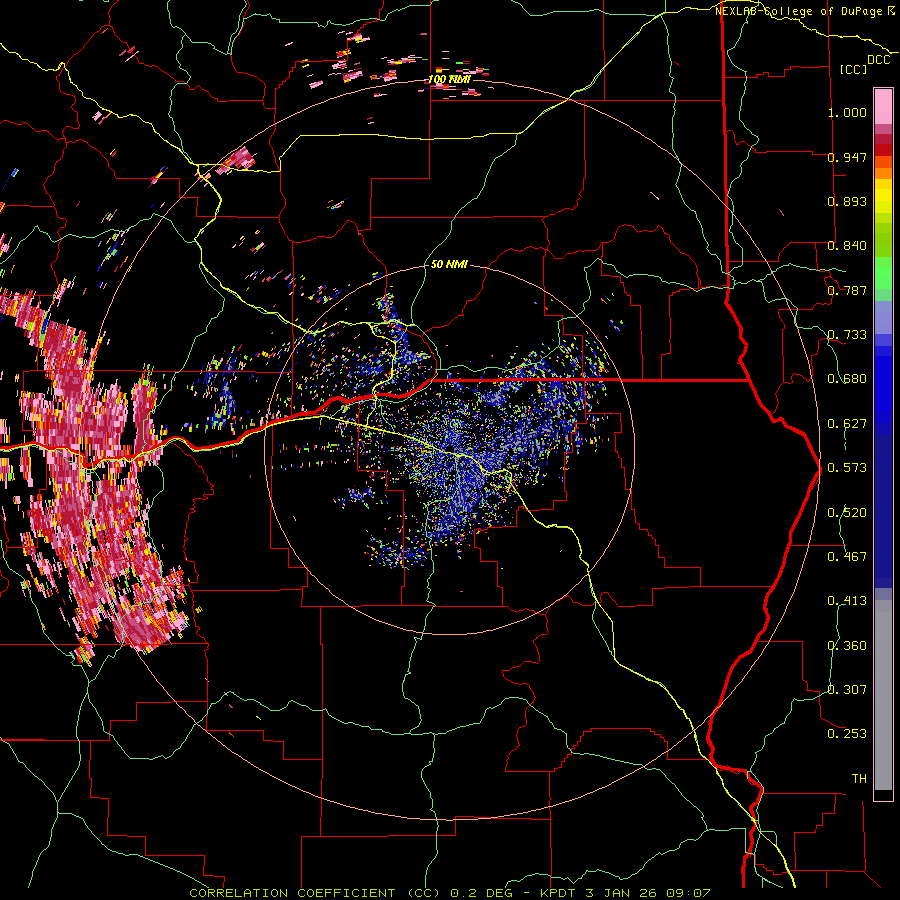Select the 0.680 scale value
This screenshot has width=900, height=900.
click(847, 379)
